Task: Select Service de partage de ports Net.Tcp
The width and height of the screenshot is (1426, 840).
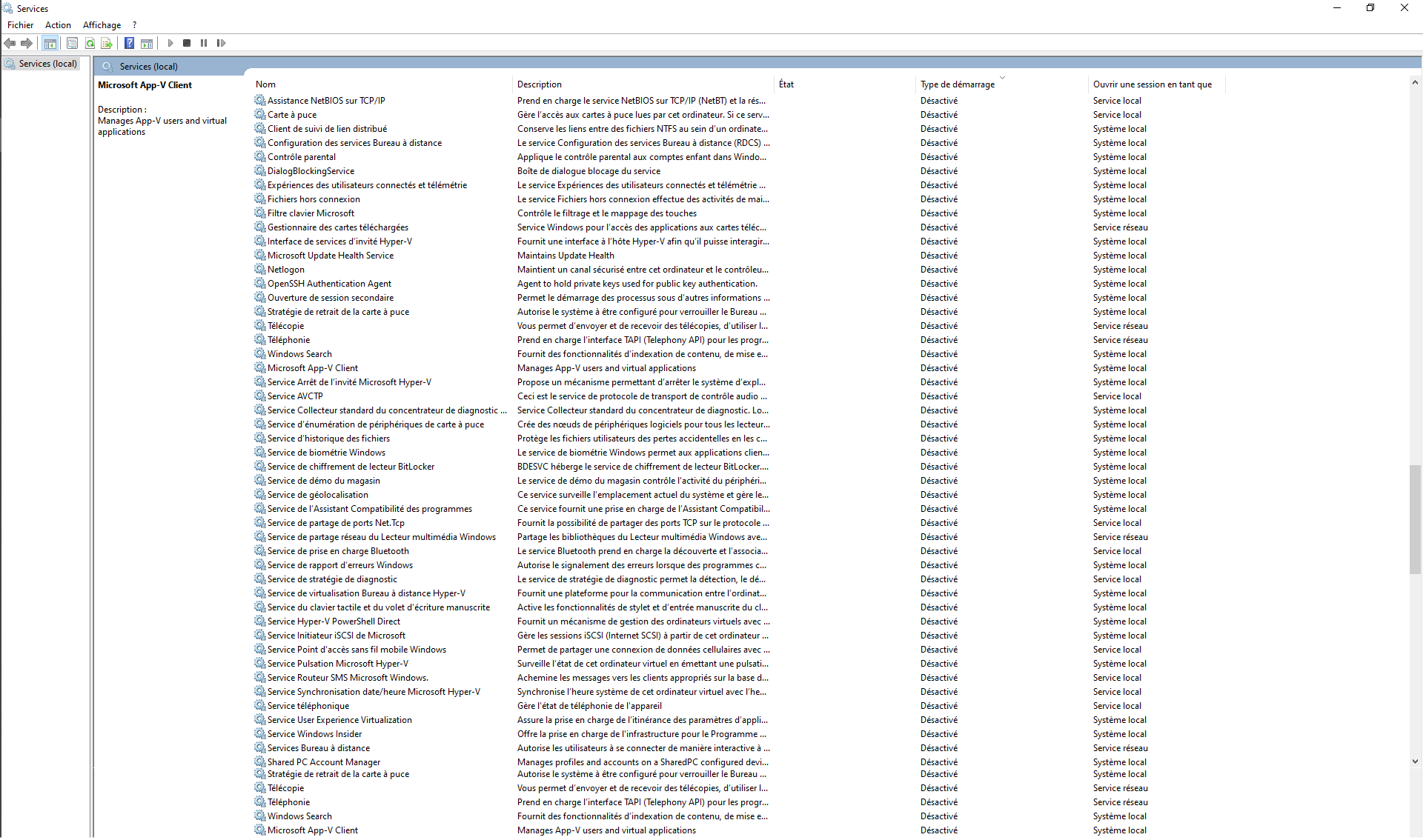Action: (x=336, y=523)
